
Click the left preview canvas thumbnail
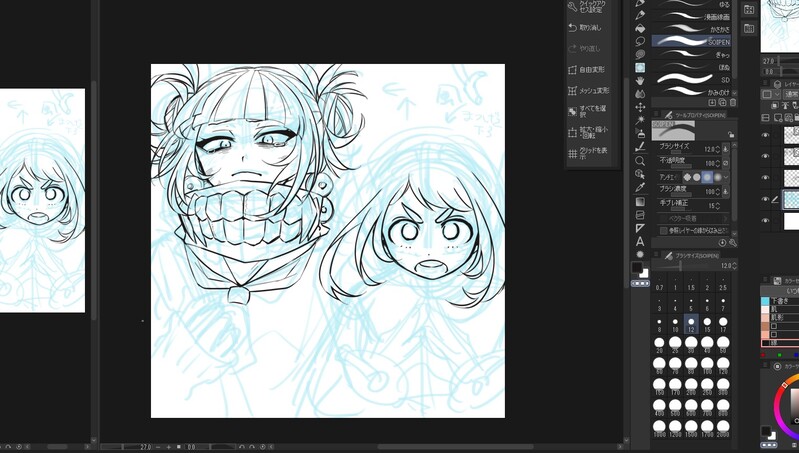[x=42, y=200]
